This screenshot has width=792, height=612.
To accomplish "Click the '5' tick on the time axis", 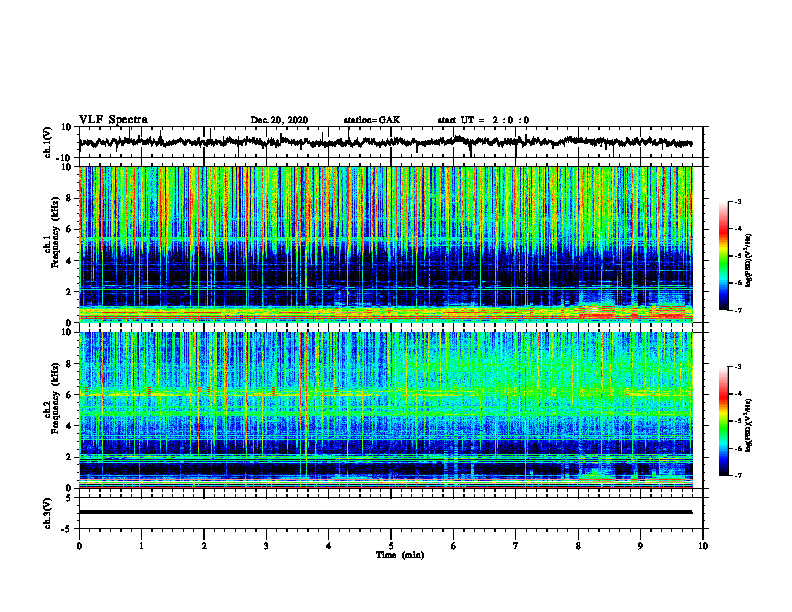I will pos(391,546).
